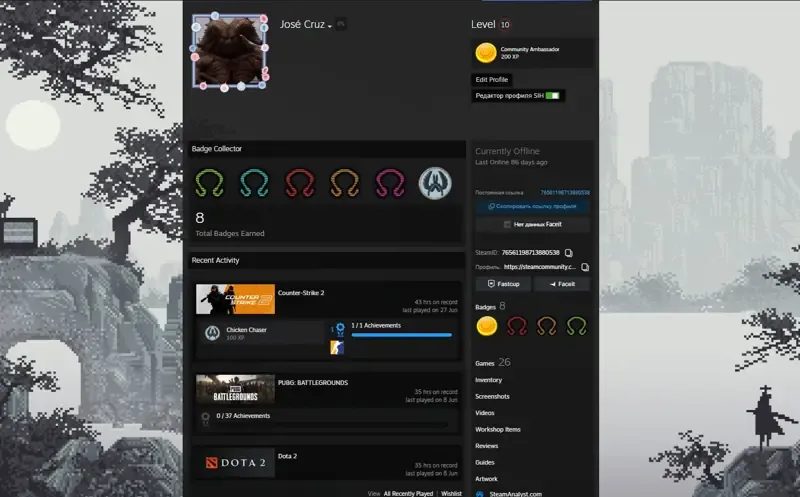Toggle the SIH profile editor switch
This screenshot has height=497, width=800.
[553, 95]
